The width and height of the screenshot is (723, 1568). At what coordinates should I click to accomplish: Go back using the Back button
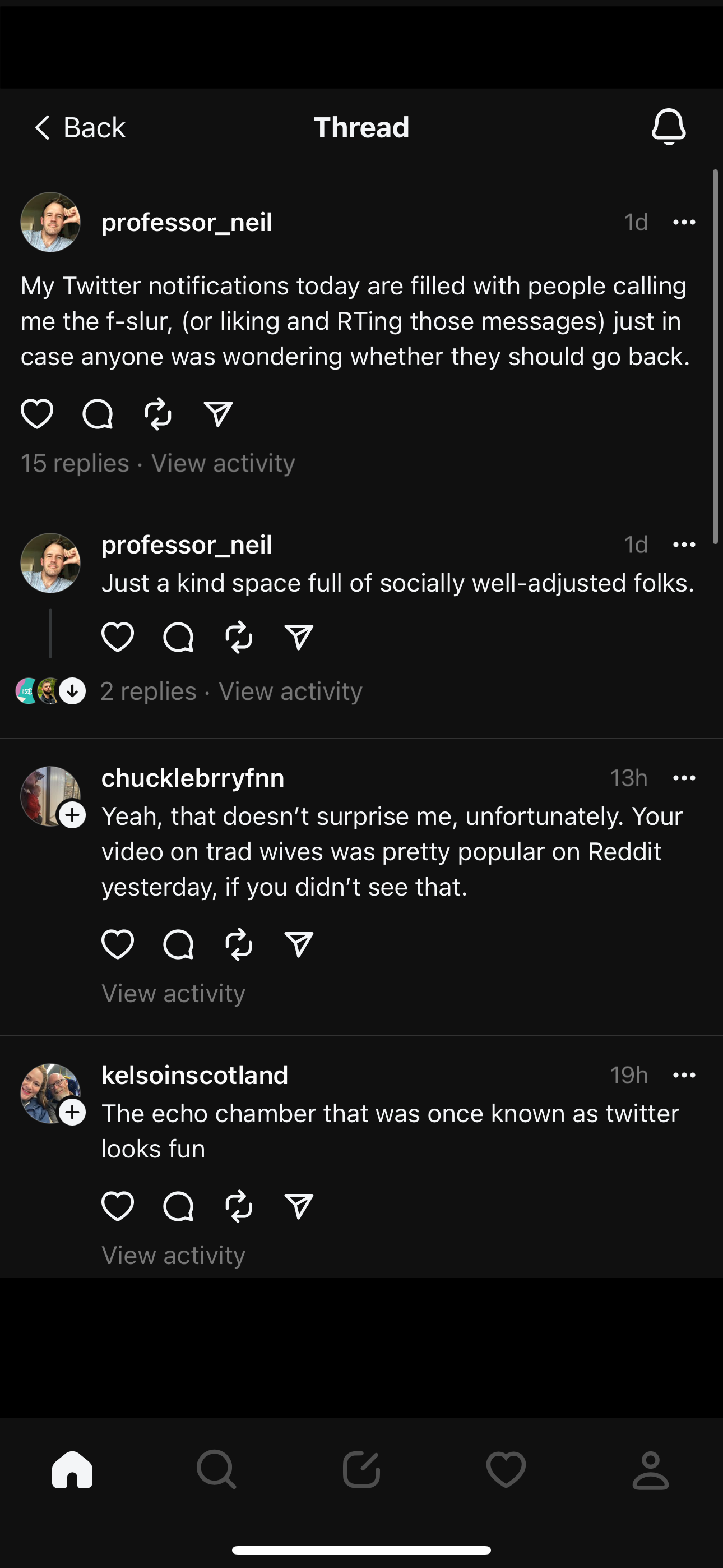80,128
